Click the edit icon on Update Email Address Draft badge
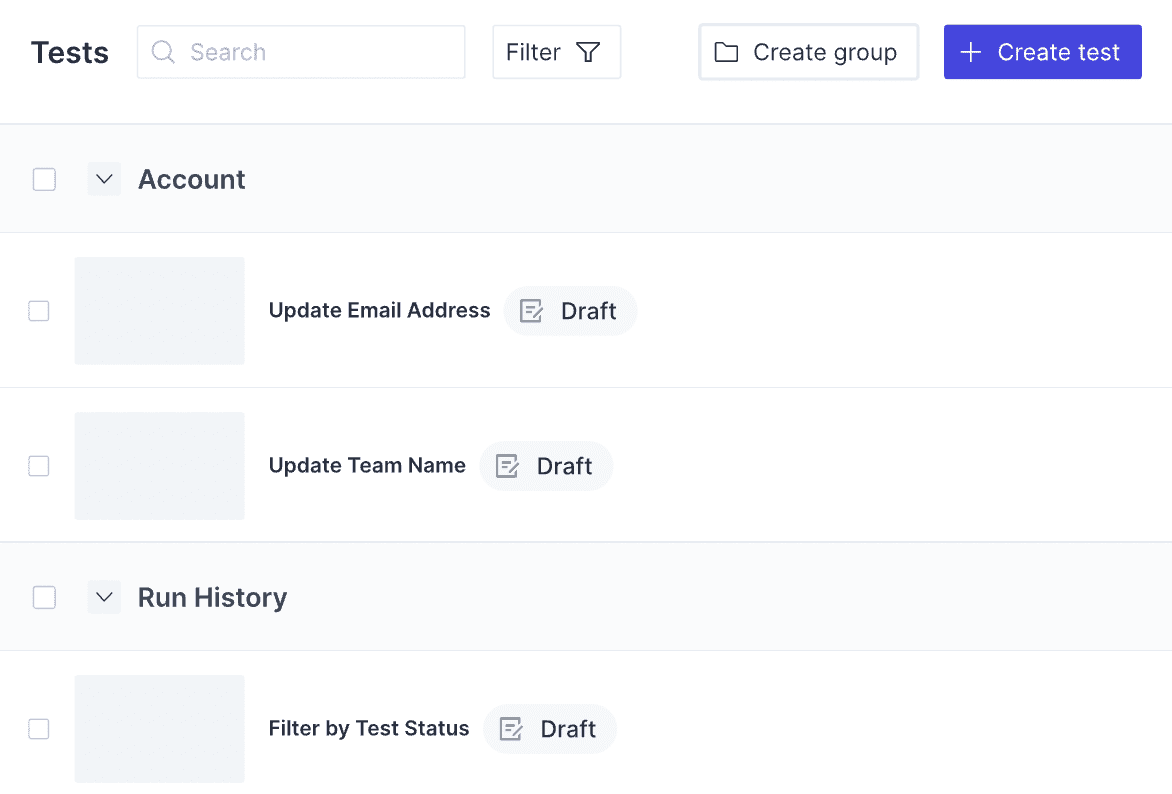The width and height of the screenshot is (1172, 794). point(531,311)
